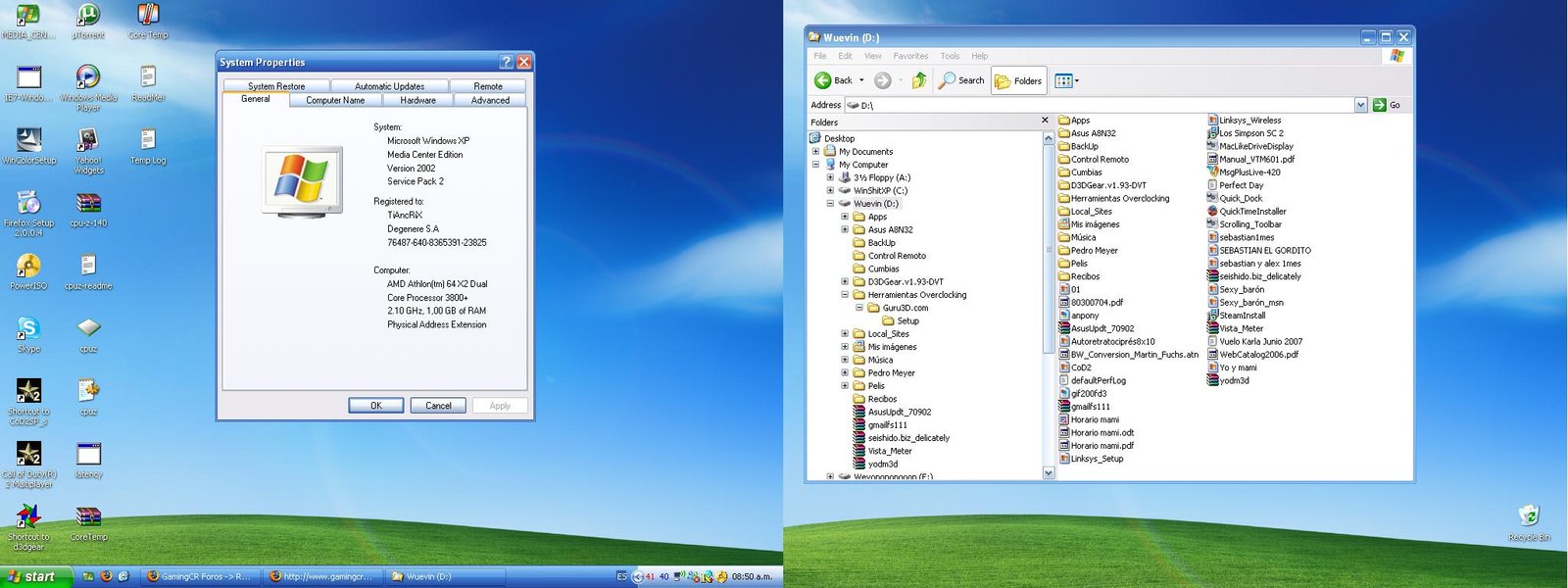Click the System Properties help question button

(506, 62)
